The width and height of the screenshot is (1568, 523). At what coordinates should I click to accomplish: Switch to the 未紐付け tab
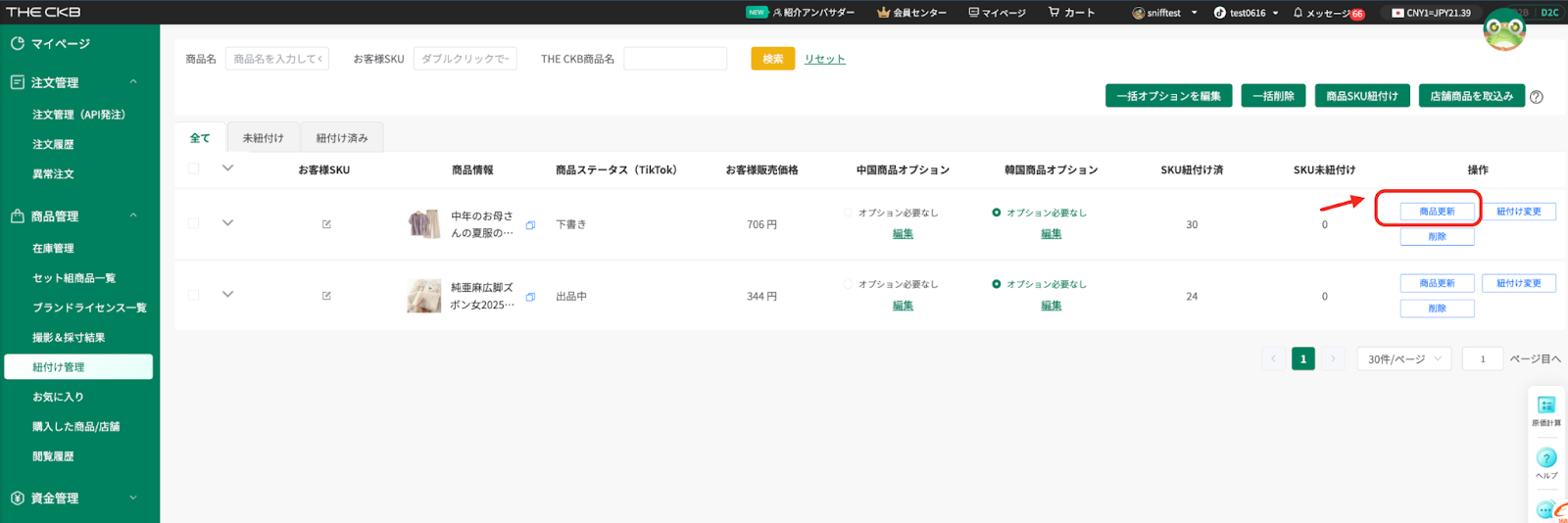click(263, 138)
